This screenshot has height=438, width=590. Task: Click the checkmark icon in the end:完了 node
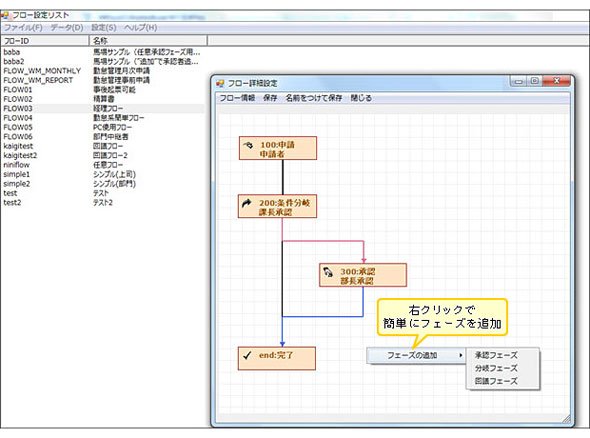click(x=247, y=355)
